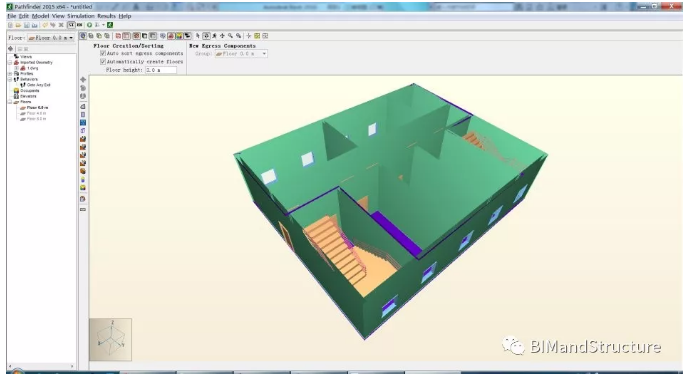Image resolution: width=692 pixels, height=383 pixels.
Task: Open the Results menu
Action: [106, 16]
